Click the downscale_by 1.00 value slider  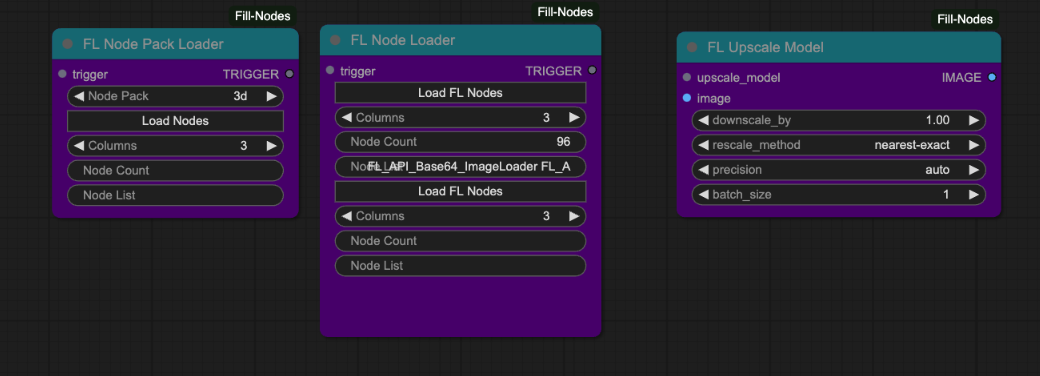coord(838,120)
